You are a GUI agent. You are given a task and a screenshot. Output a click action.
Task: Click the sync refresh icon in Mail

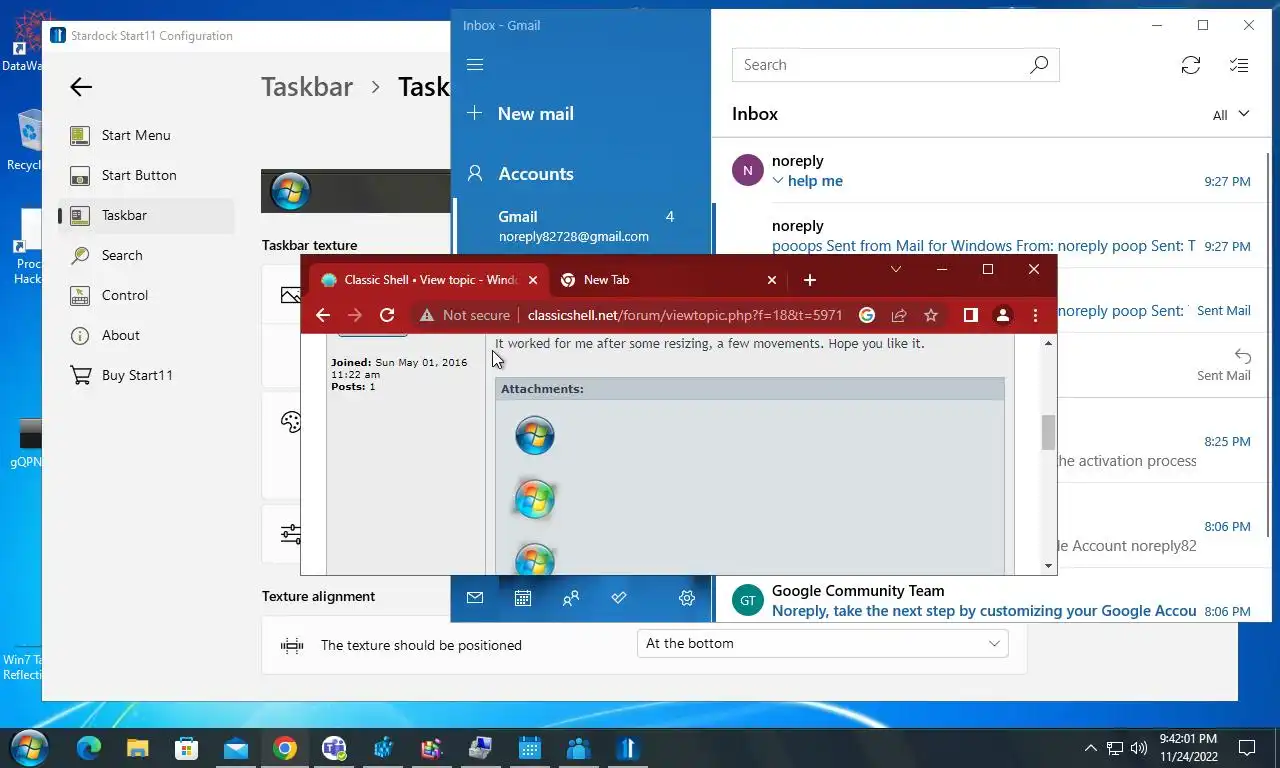tap(1190, 65)
